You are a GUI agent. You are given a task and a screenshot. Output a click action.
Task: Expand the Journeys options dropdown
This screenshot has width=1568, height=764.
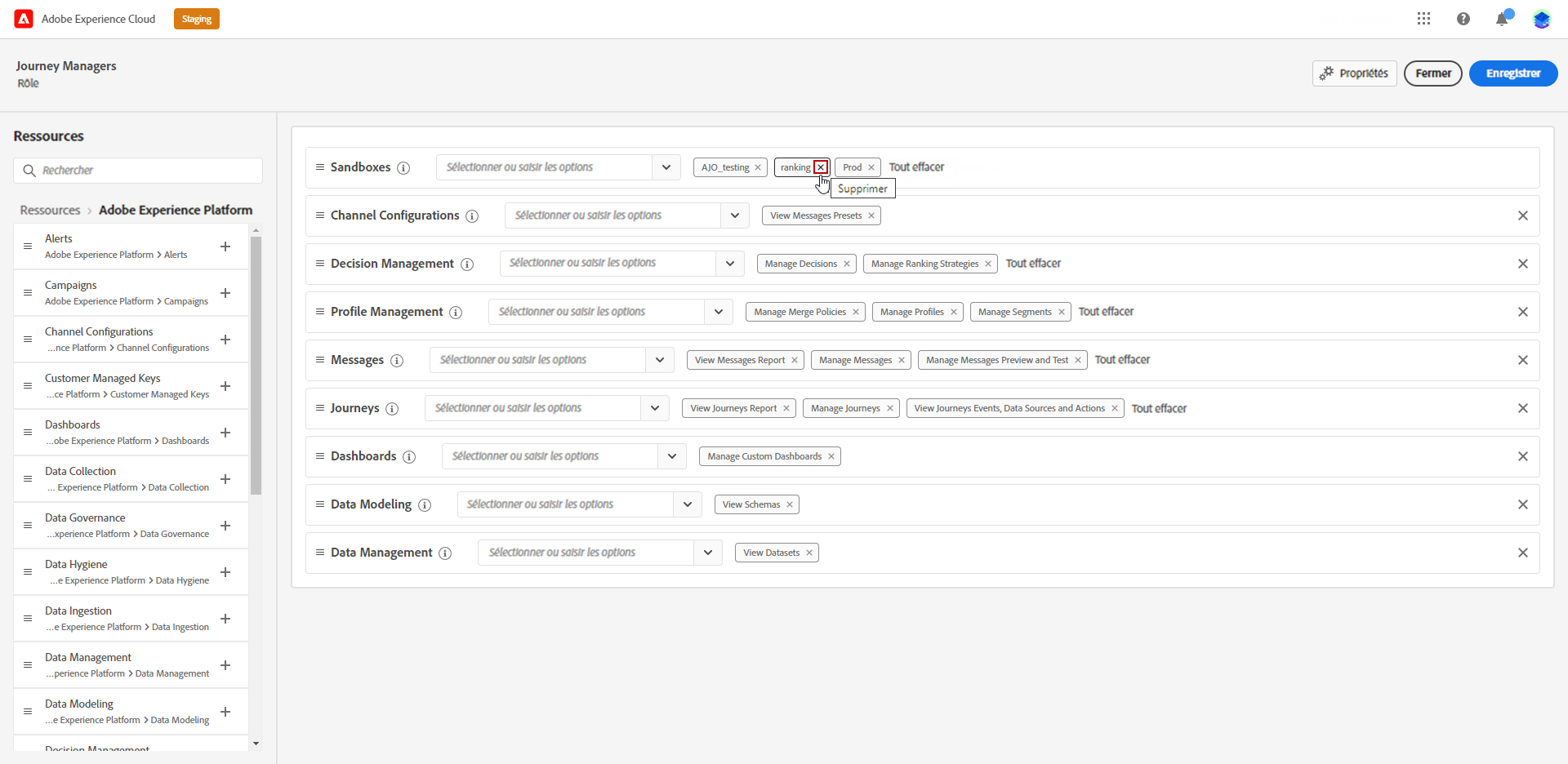pos(655,408)
